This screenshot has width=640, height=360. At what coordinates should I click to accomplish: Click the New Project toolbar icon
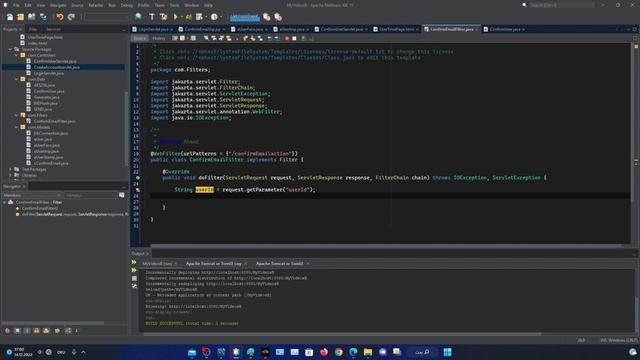pyautogui.click(x=20, y=17)
